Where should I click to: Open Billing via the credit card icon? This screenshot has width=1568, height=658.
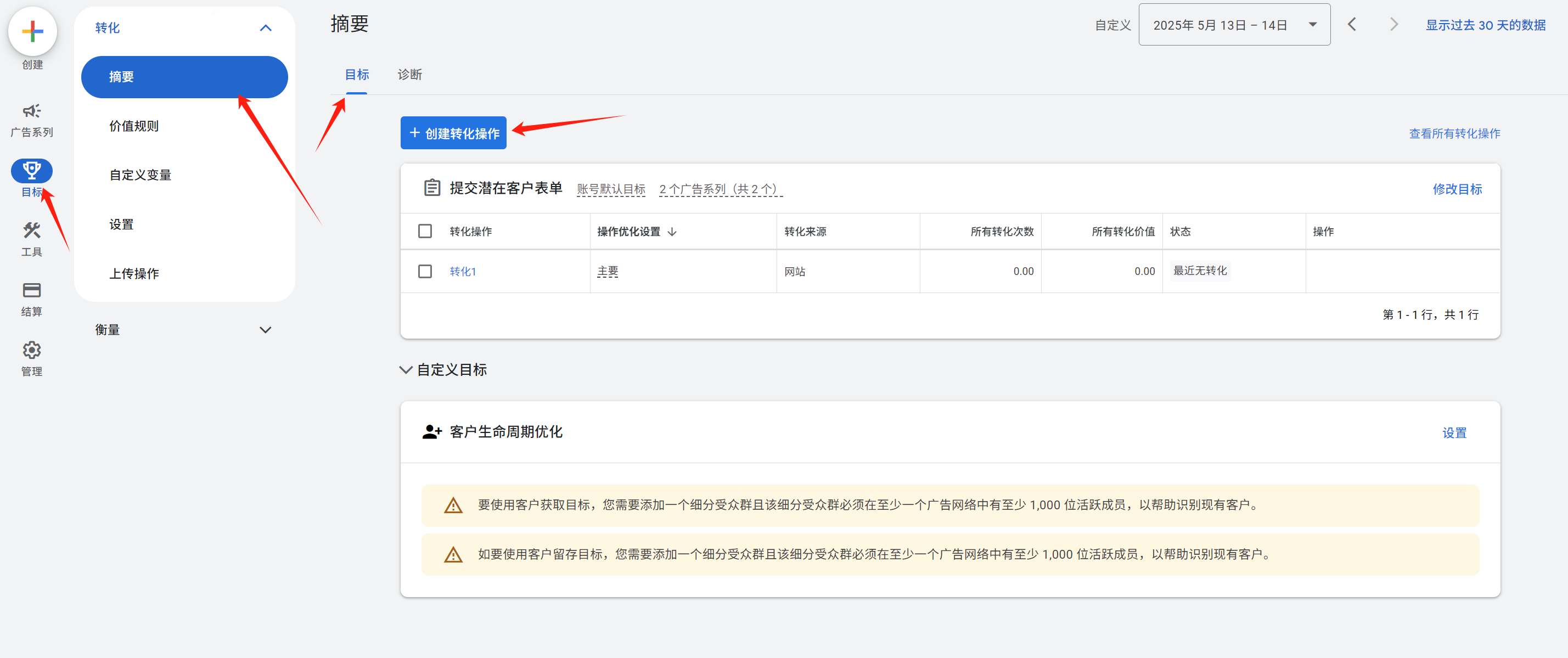click(32, 290)
